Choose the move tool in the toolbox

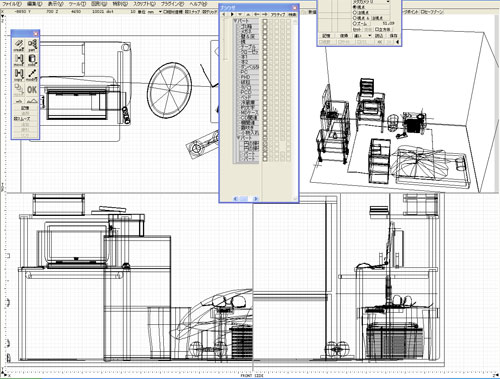pyautogui.click(x=19, y=60)
